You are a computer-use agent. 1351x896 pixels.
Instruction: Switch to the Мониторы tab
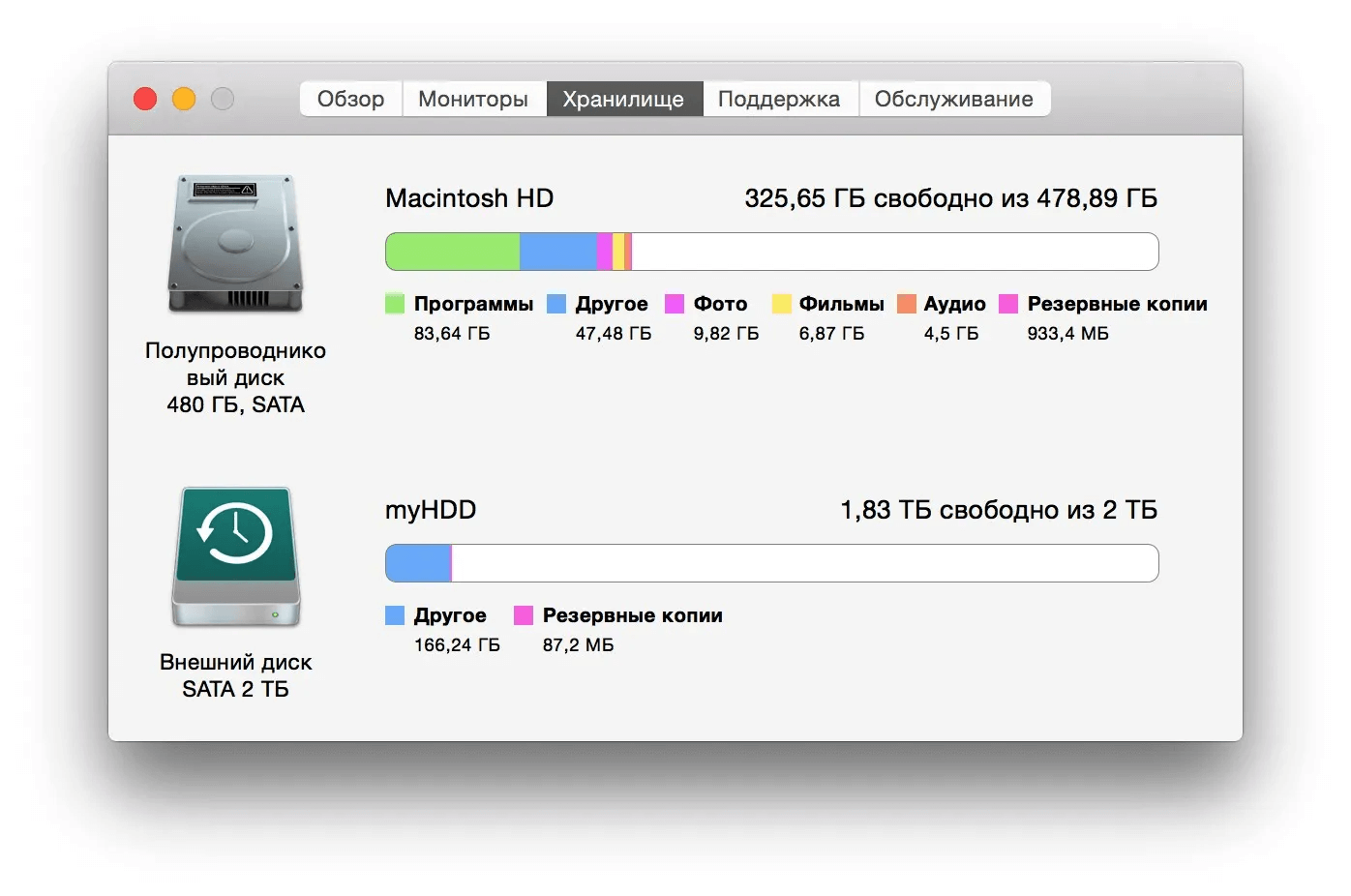pyautogui.click(x=473, y=99)
